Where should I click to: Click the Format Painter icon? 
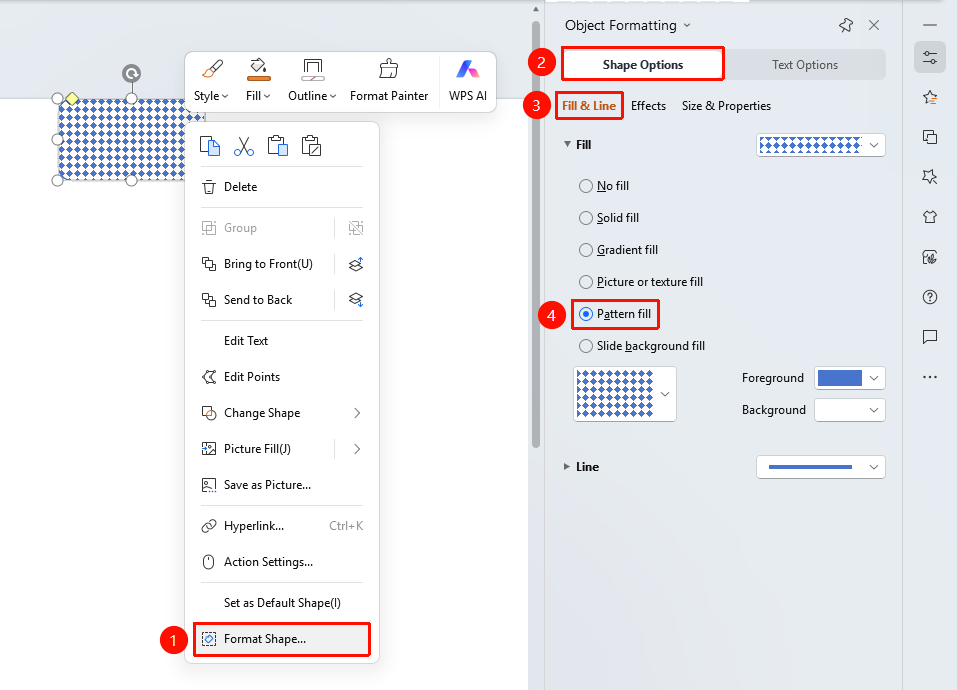[x=388, y=69]
